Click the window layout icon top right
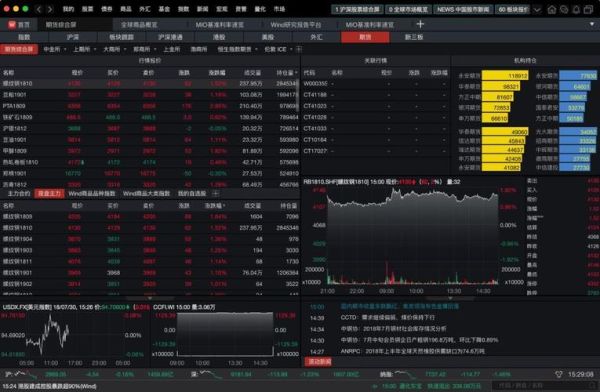This screenshot has width=600, height=392. pyautogui.click(x=589, y=10)
